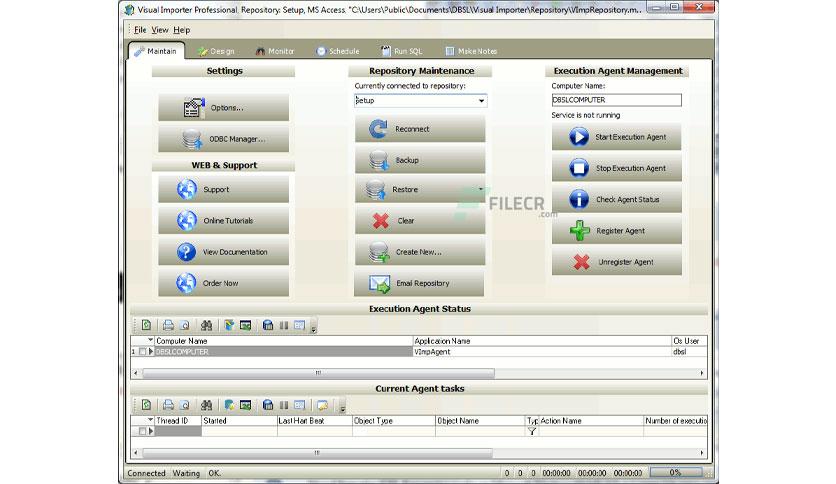Open column chooser arrow beside Thread ID header
The image size is (836, 484).
coord(150,420)
